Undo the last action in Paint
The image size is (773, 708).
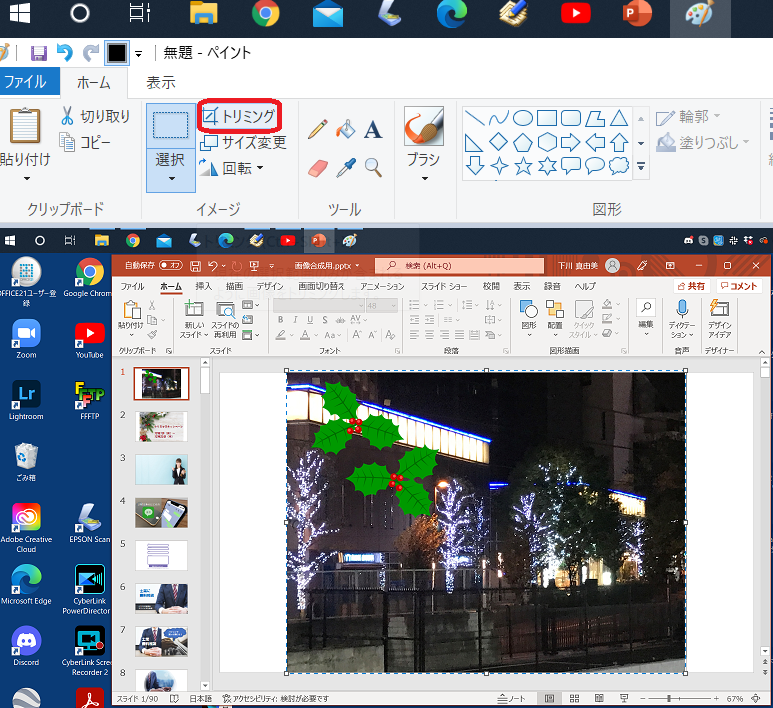65,53
